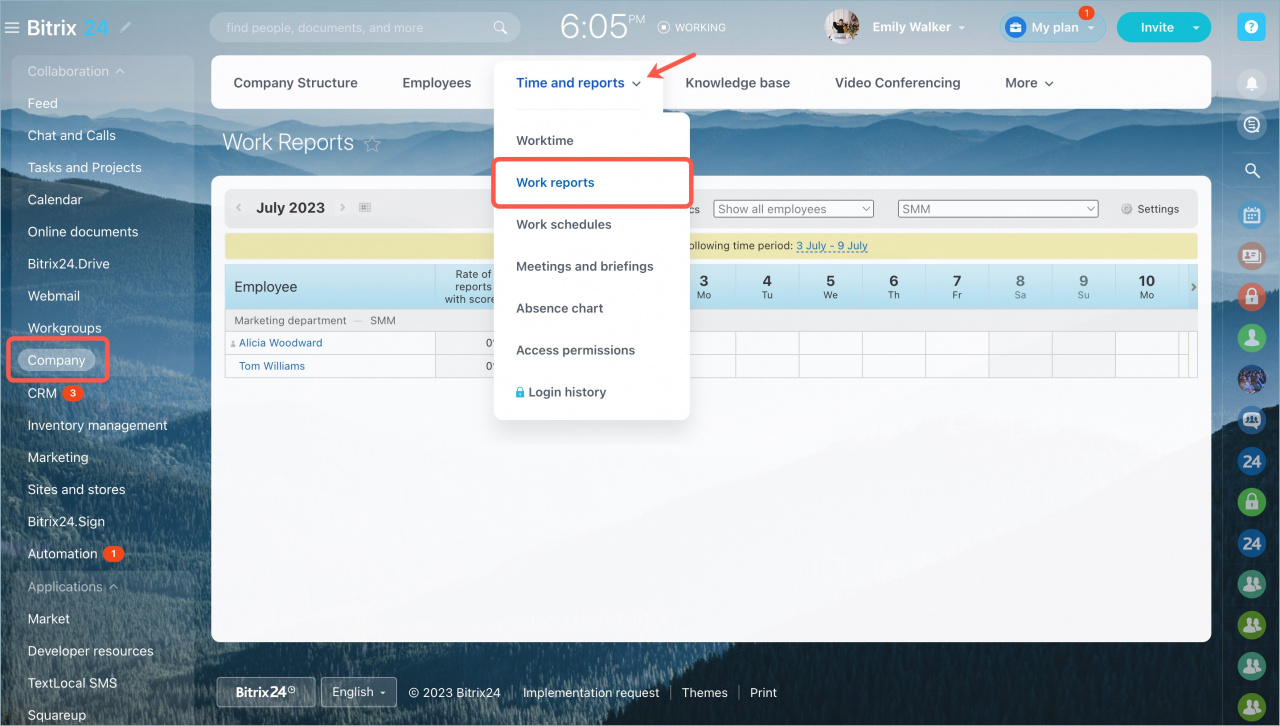The width and height of the screenshot is (1280, 726).
Task: Open the Show all employees dropdown
Action: [794, 209]
